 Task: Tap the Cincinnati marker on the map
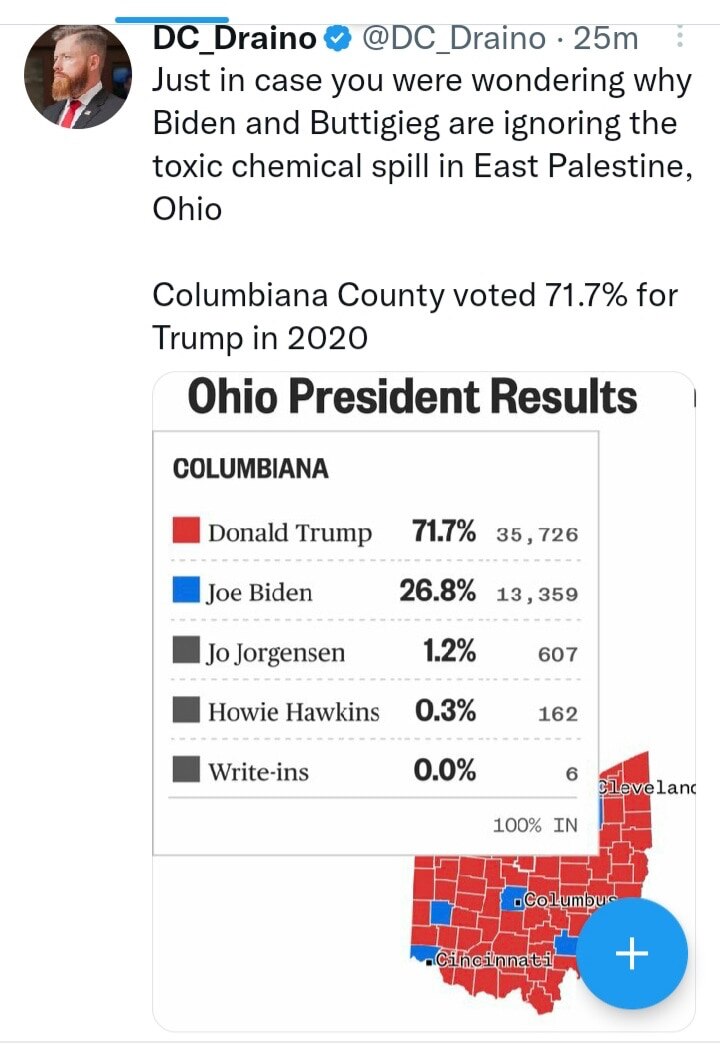click(x=430, y=961)
